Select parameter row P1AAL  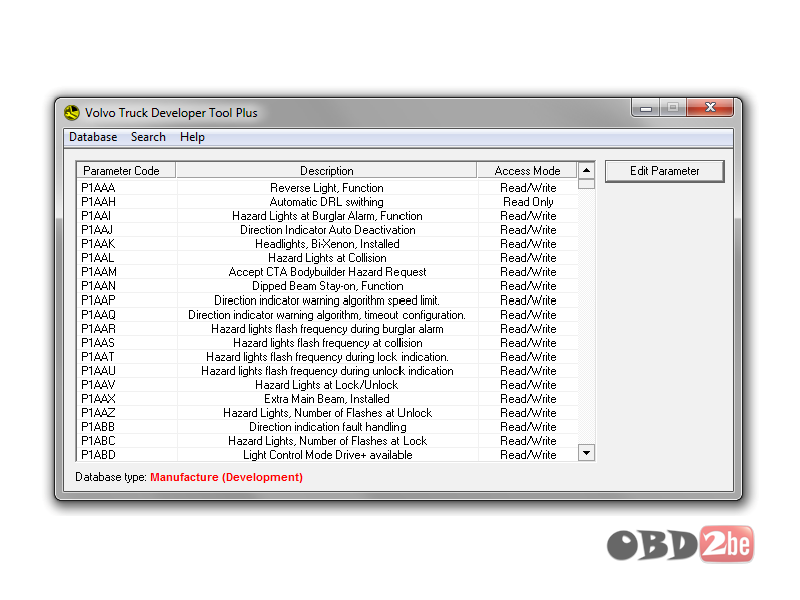pos(327,258)
